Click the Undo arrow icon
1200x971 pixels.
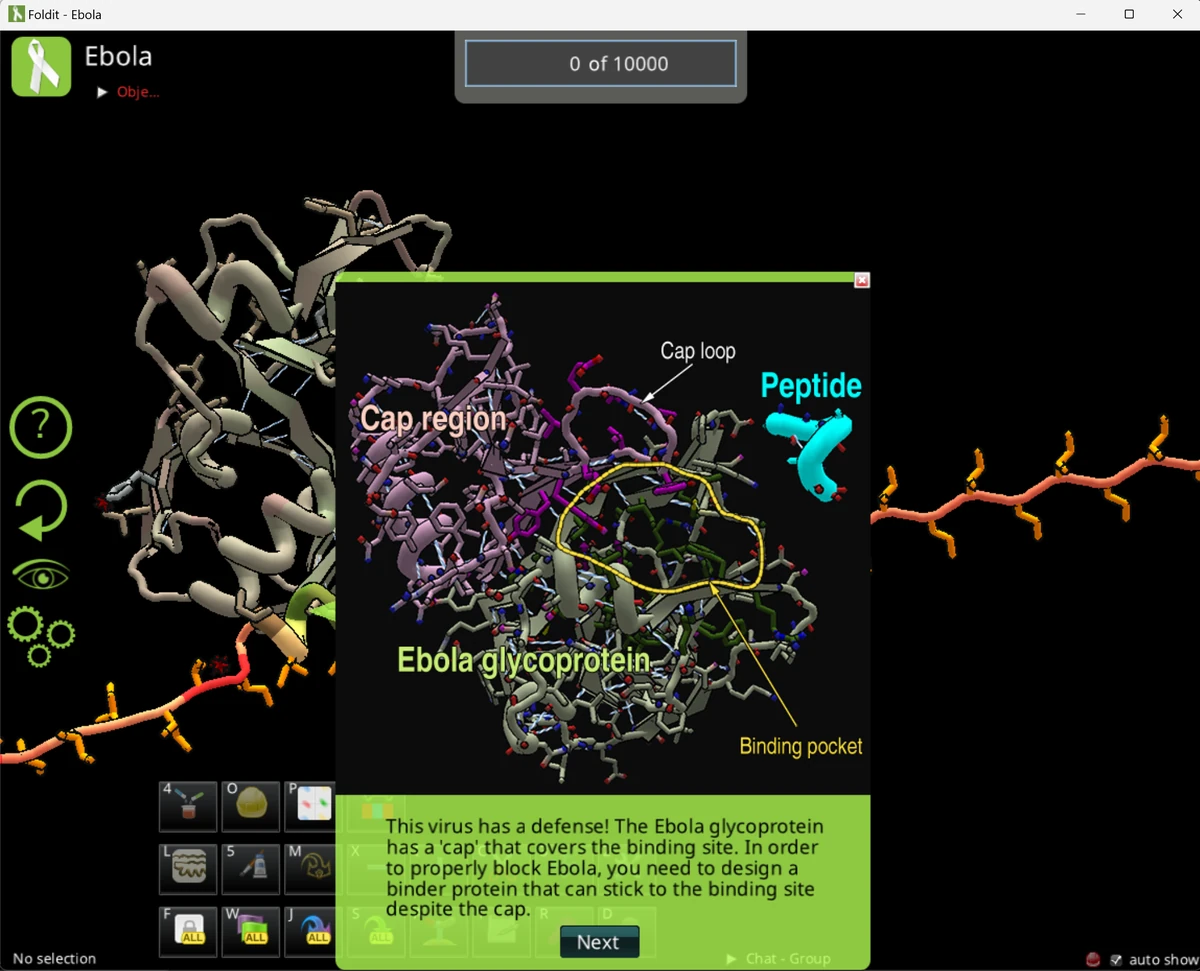point(40,510)
